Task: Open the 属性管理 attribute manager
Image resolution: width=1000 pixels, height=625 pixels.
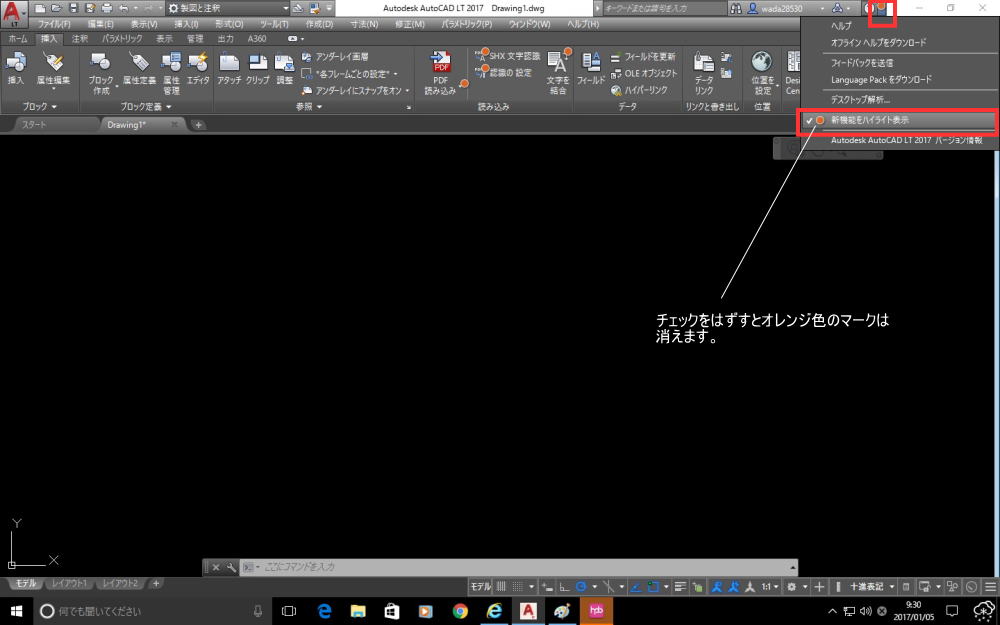Action: click(x=171, y=73)
